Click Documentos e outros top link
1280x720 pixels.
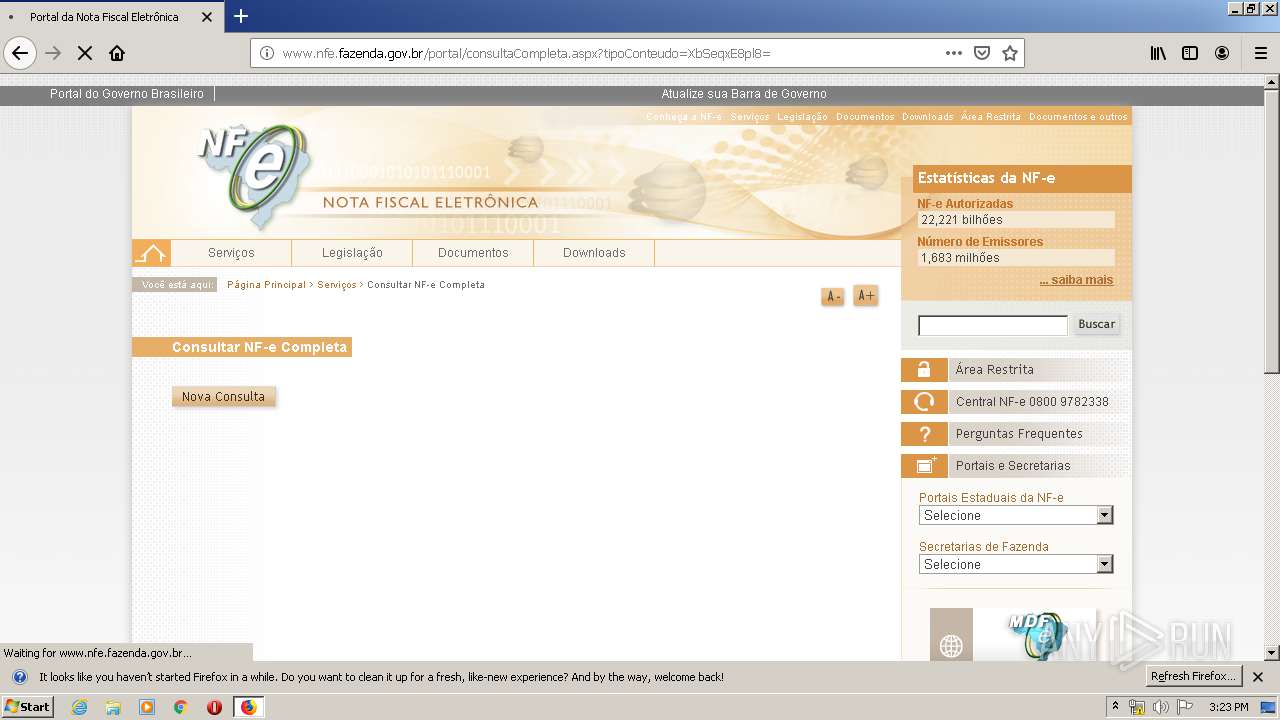pos(1078,117)
